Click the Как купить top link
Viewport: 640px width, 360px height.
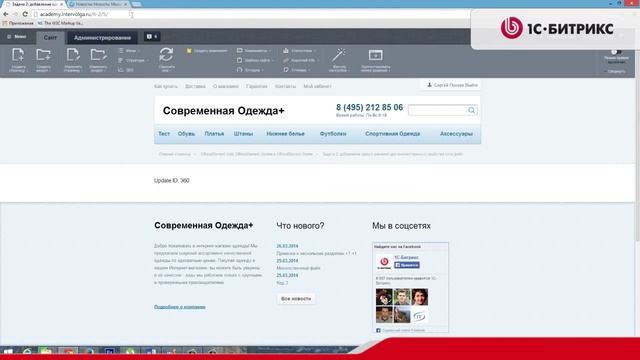[x=166, y=87]
